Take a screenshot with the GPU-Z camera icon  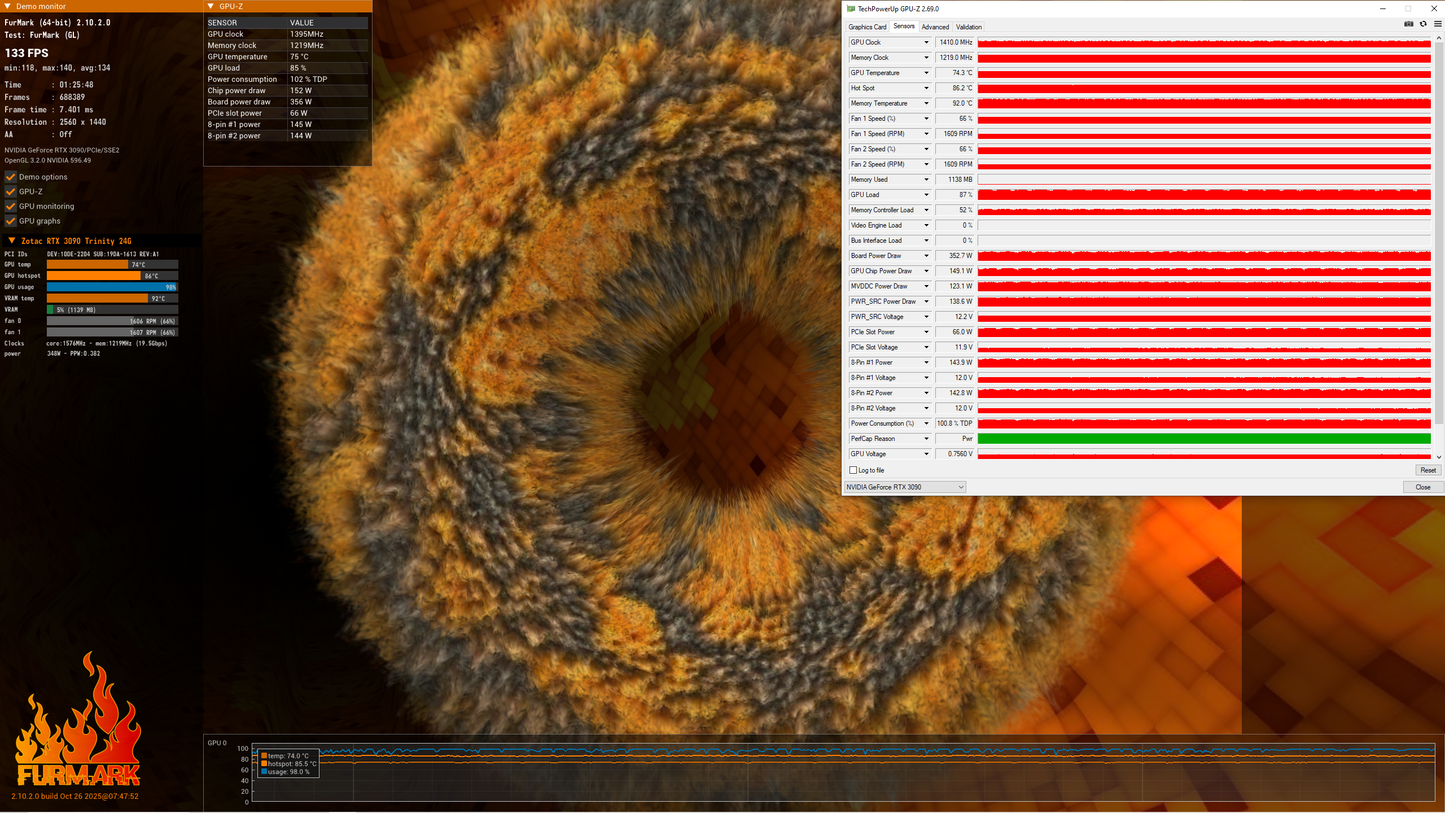point(1409,24)
